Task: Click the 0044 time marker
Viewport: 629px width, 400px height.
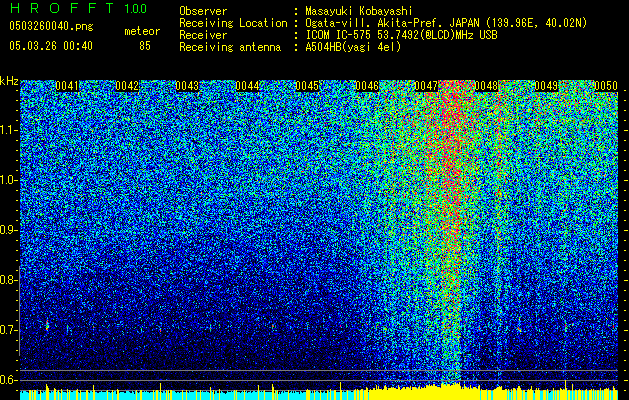Action: point(247,86)
